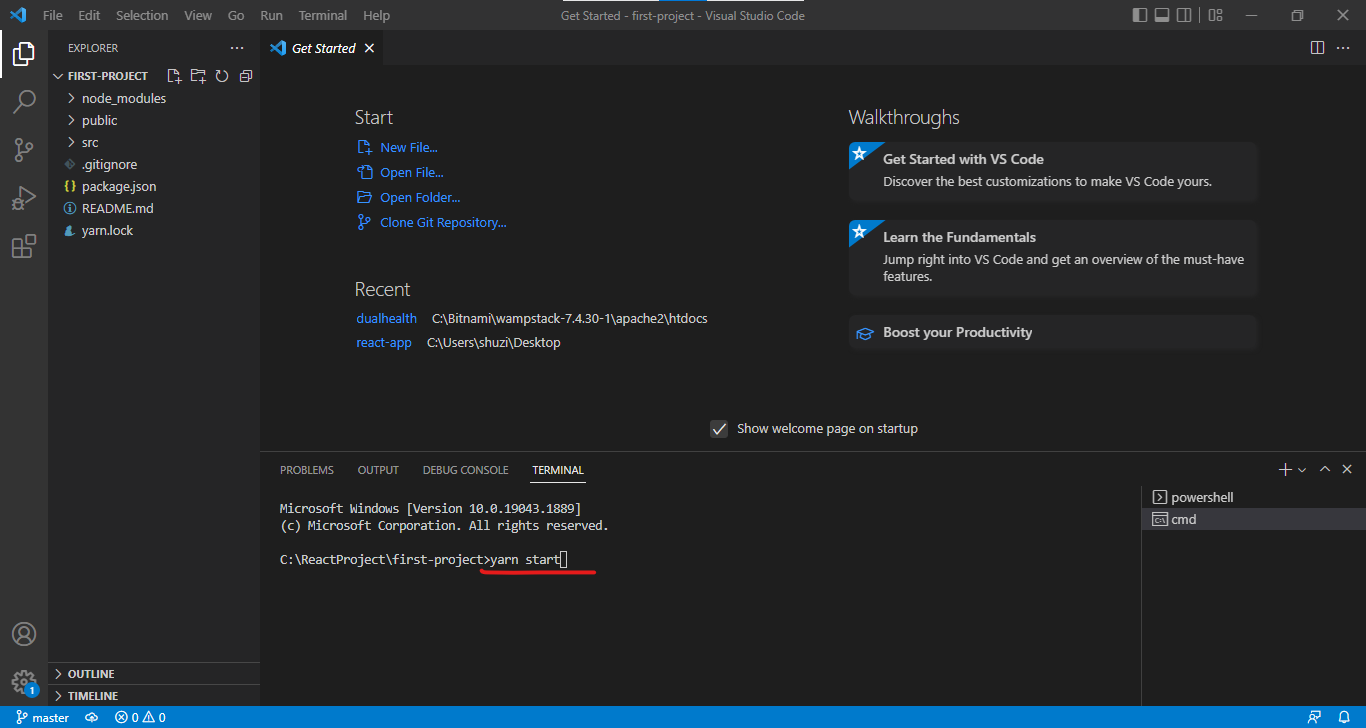
Task: Open the View menu
Action: [198, 15]
